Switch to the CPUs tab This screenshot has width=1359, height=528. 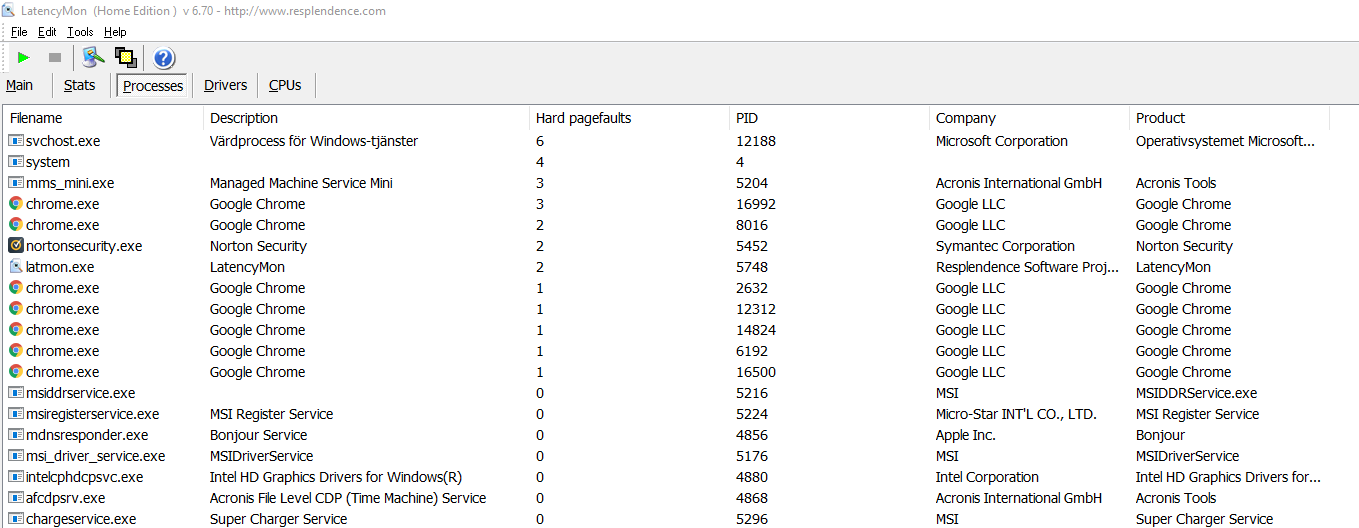(285, 86)
